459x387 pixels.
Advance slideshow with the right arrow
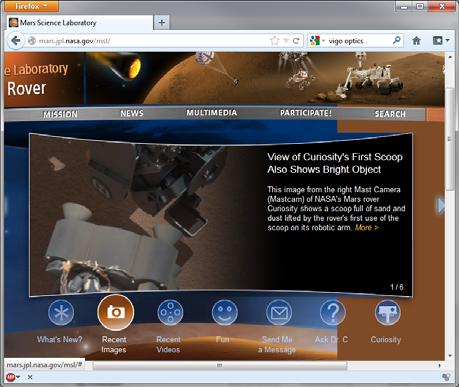pyautogui.click(x=441, y=205)
